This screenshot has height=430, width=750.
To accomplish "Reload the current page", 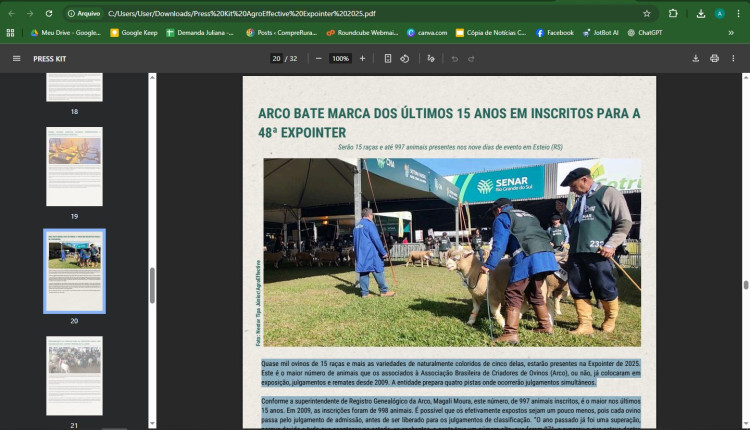I will (49, 13).
